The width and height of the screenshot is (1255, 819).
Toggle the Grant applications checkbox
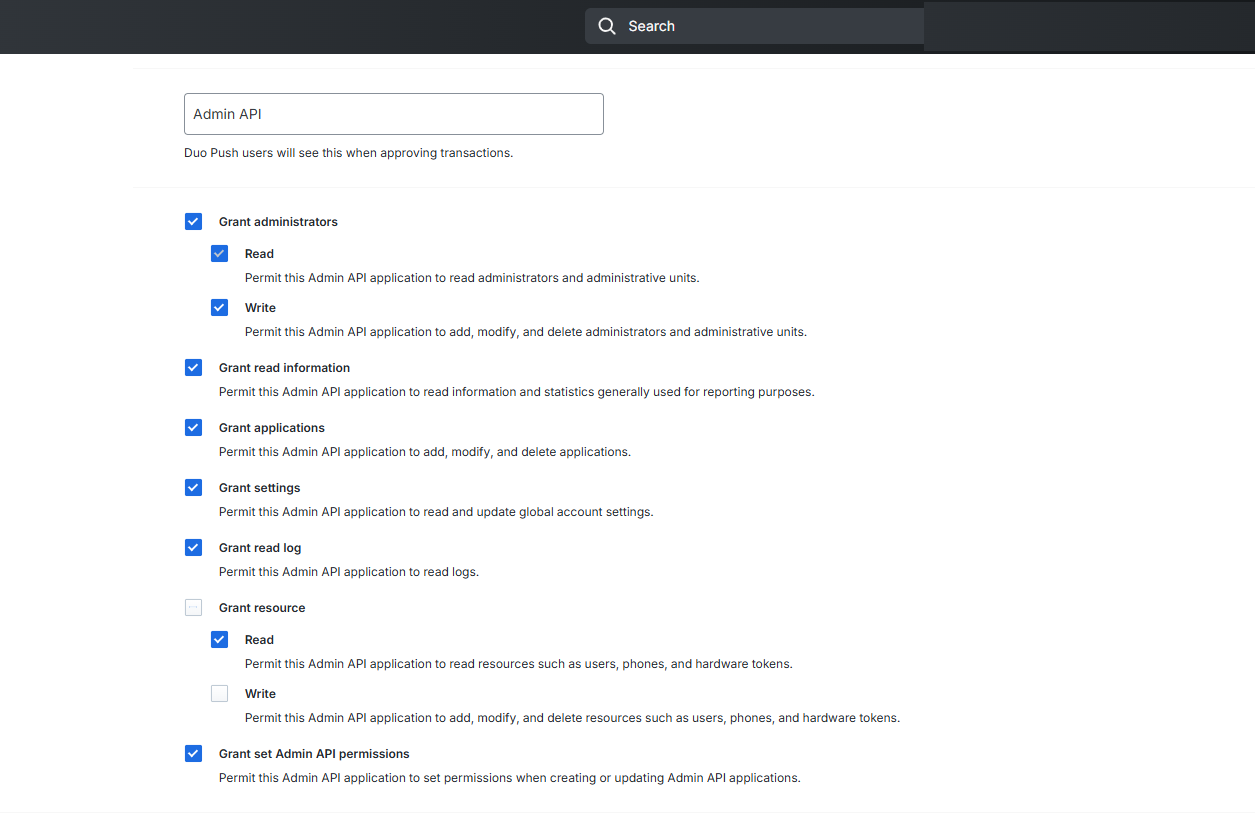[x=194, y=428]
